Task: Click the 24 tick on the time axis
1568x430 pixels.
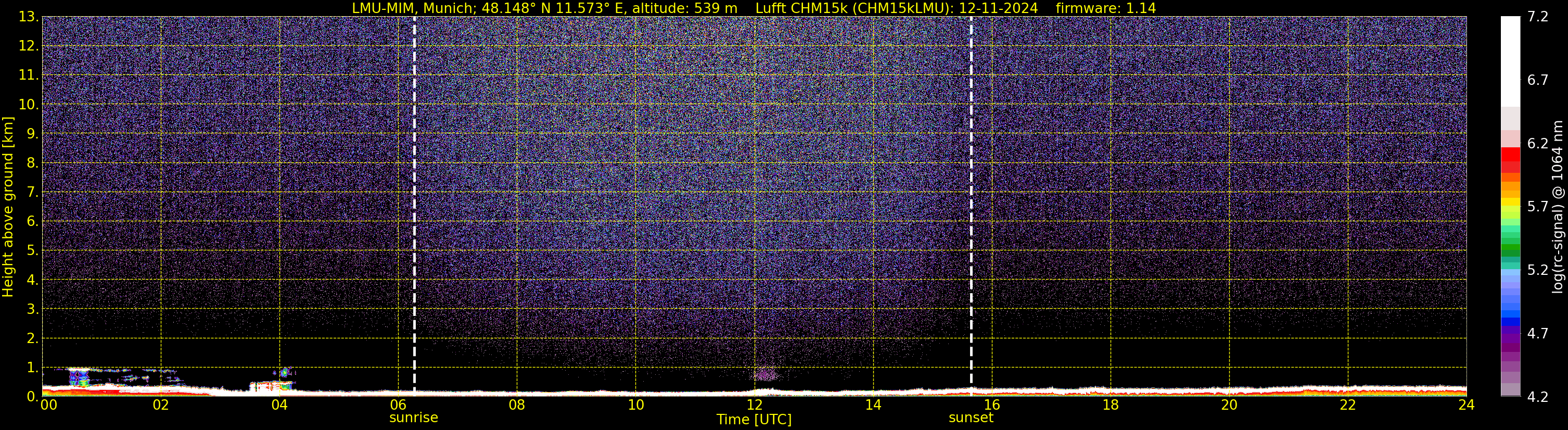Action: pos(1465,405)
